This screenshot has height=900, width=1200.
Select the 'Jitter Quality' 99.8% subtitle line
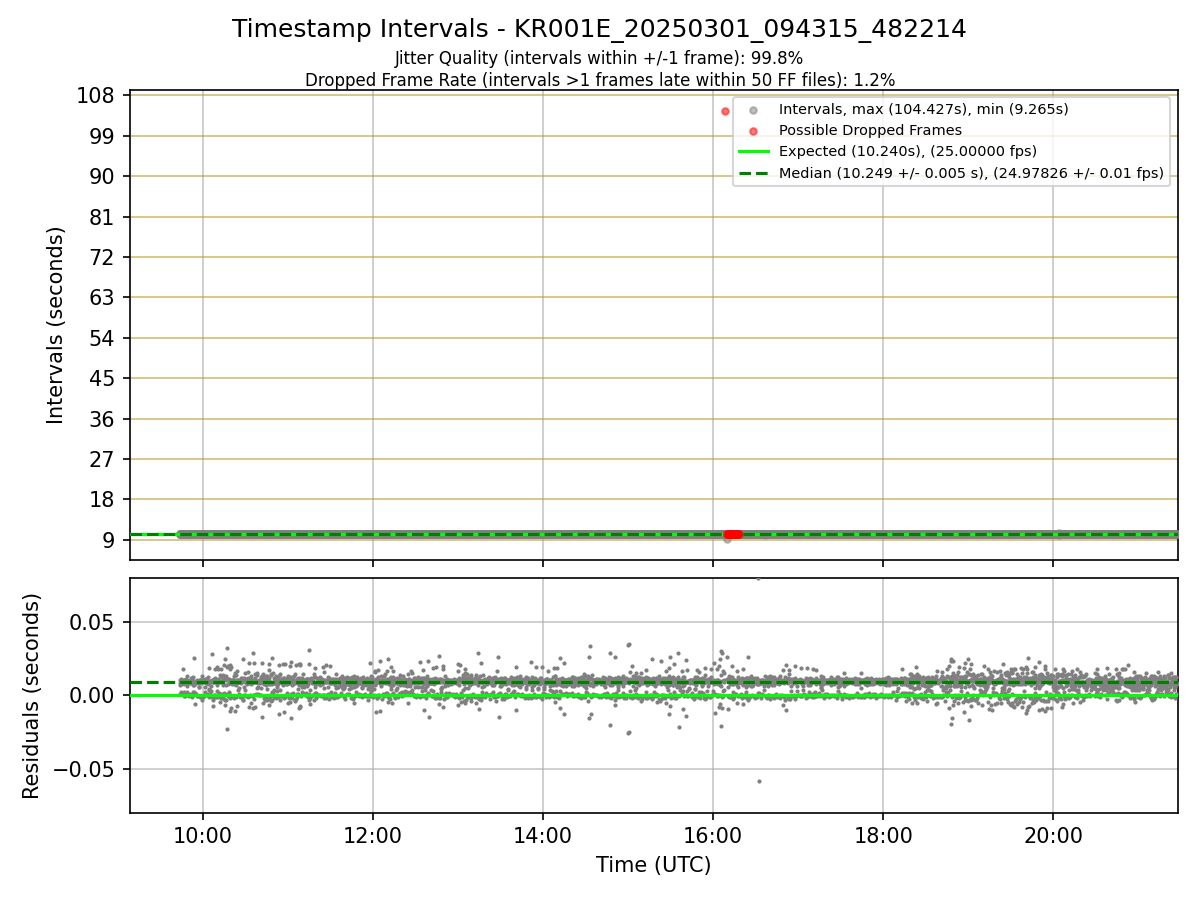[x=599, y=59]
